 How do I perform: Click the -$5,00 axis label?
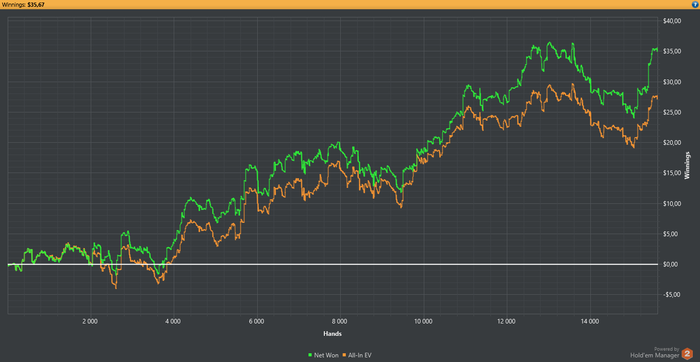click(672, 295)
